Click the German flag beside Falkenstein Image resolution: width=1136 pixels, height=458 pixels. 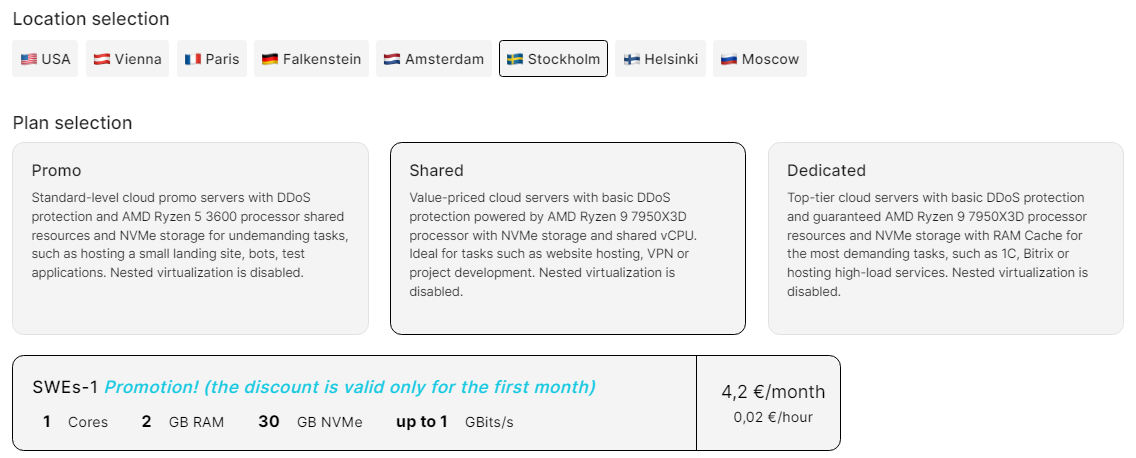[270, 59]
